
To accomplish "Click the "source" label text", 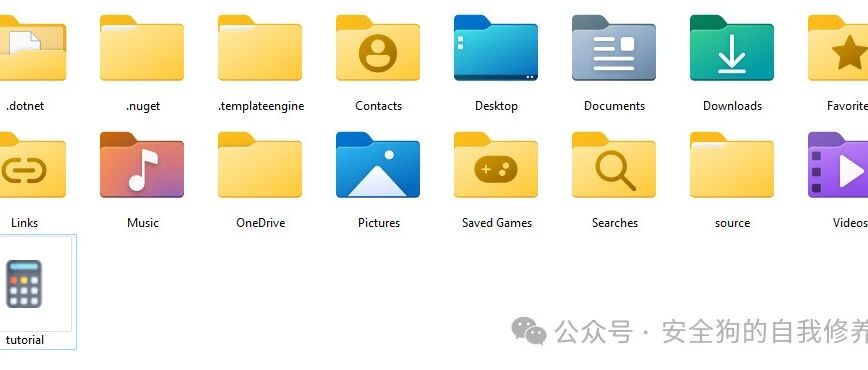I will coord(732,223).
